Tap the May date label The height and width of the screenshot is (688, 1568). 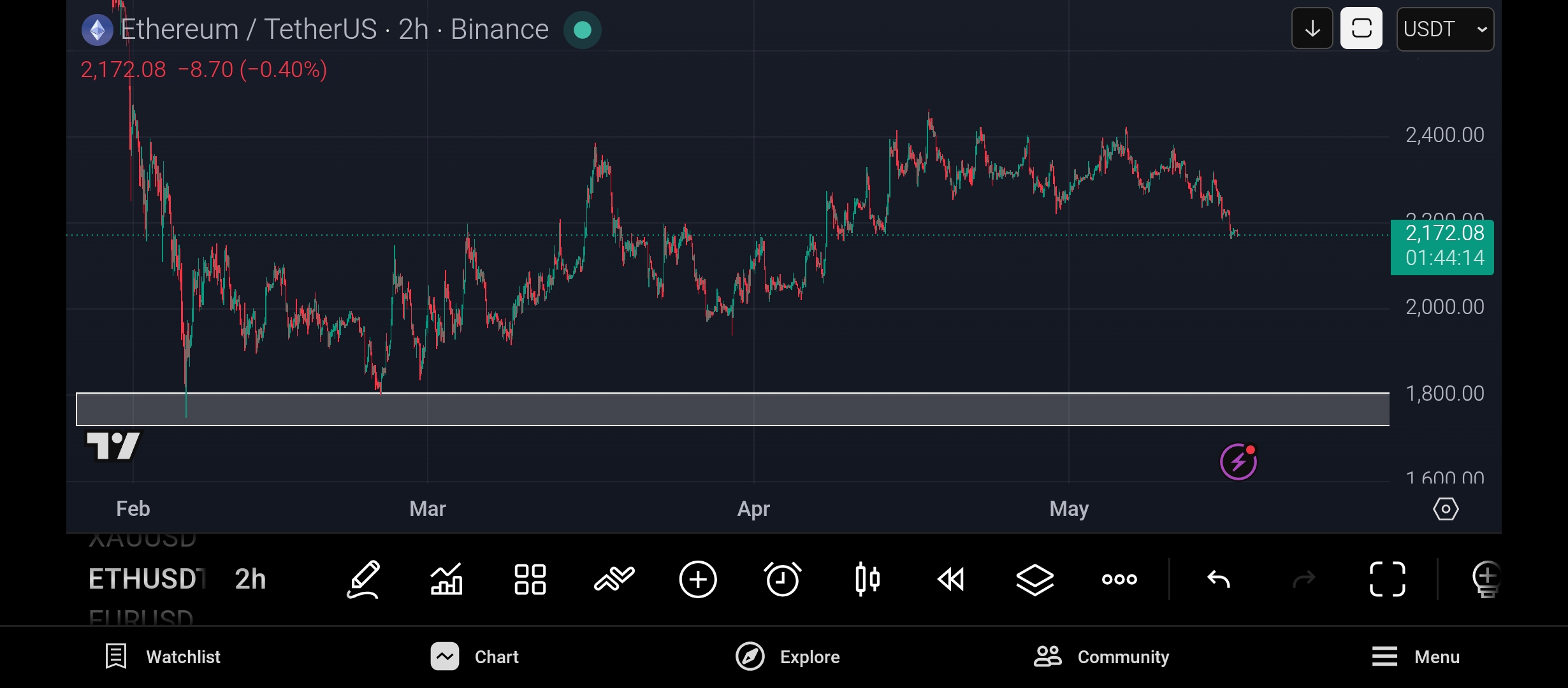tap(1069, 509)
